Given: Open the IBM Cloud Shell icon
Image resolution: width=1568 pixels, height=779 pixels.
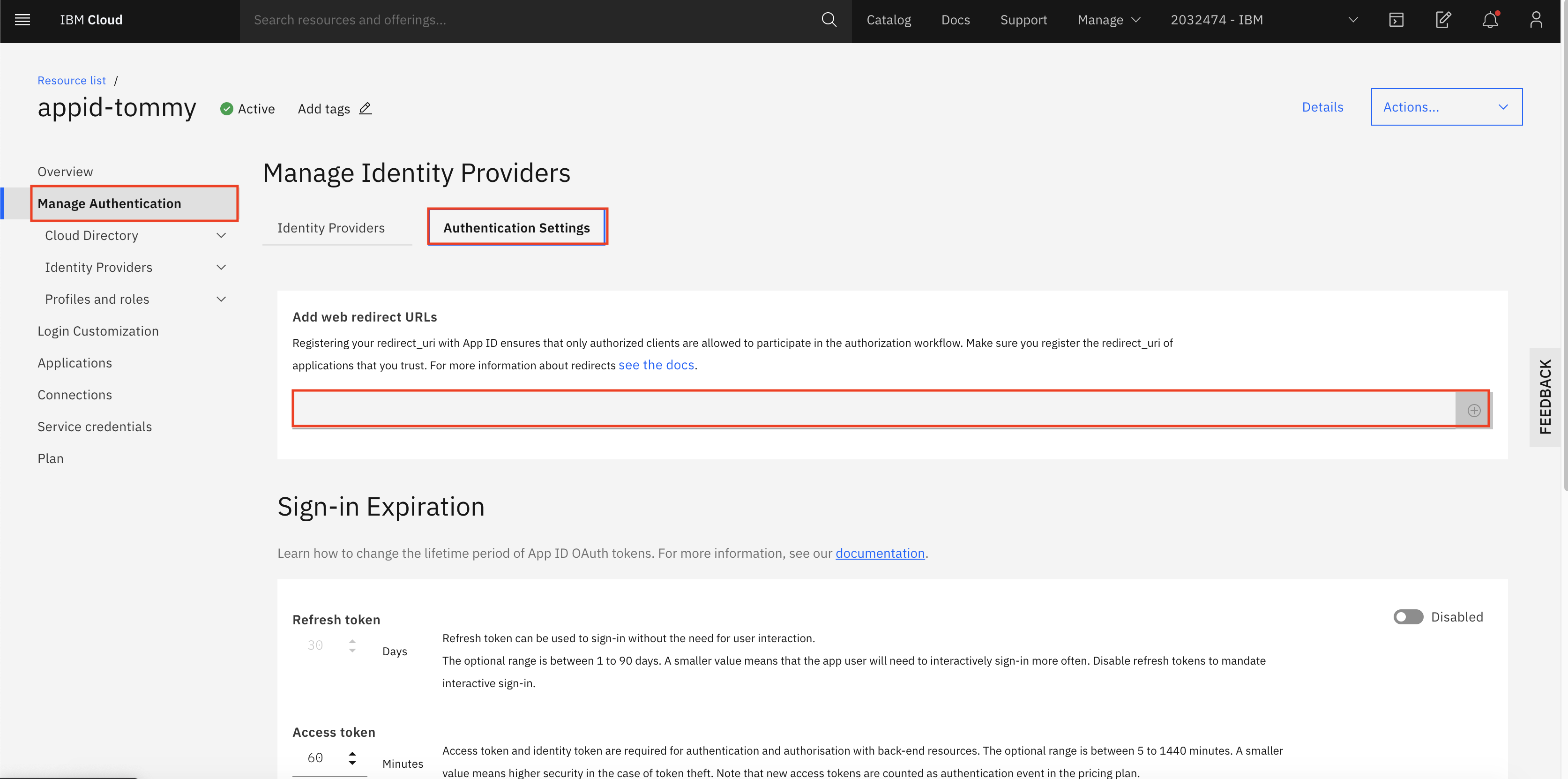Looking at the screenshot, I should click(x=1396, y=20).
